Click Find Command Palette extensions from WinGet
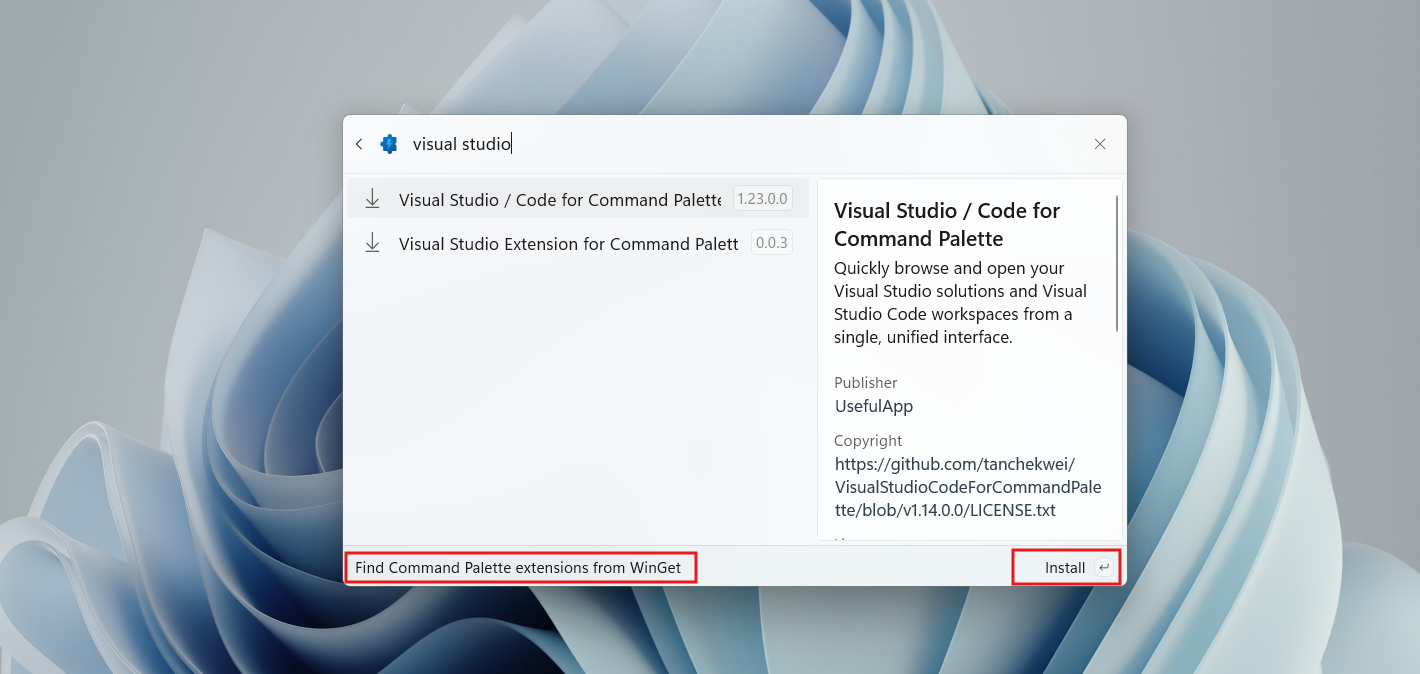 tap(520, 567)
